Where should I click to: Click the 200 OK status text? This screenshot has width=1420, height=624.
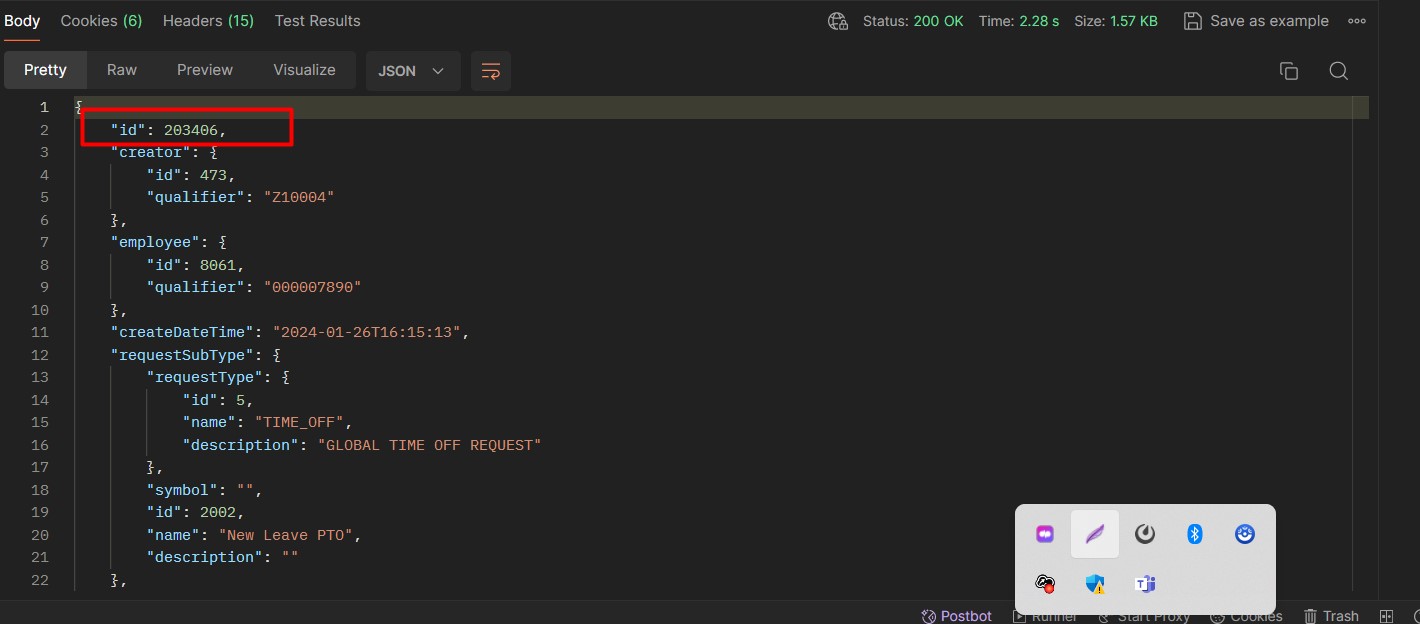coord(938,21)
